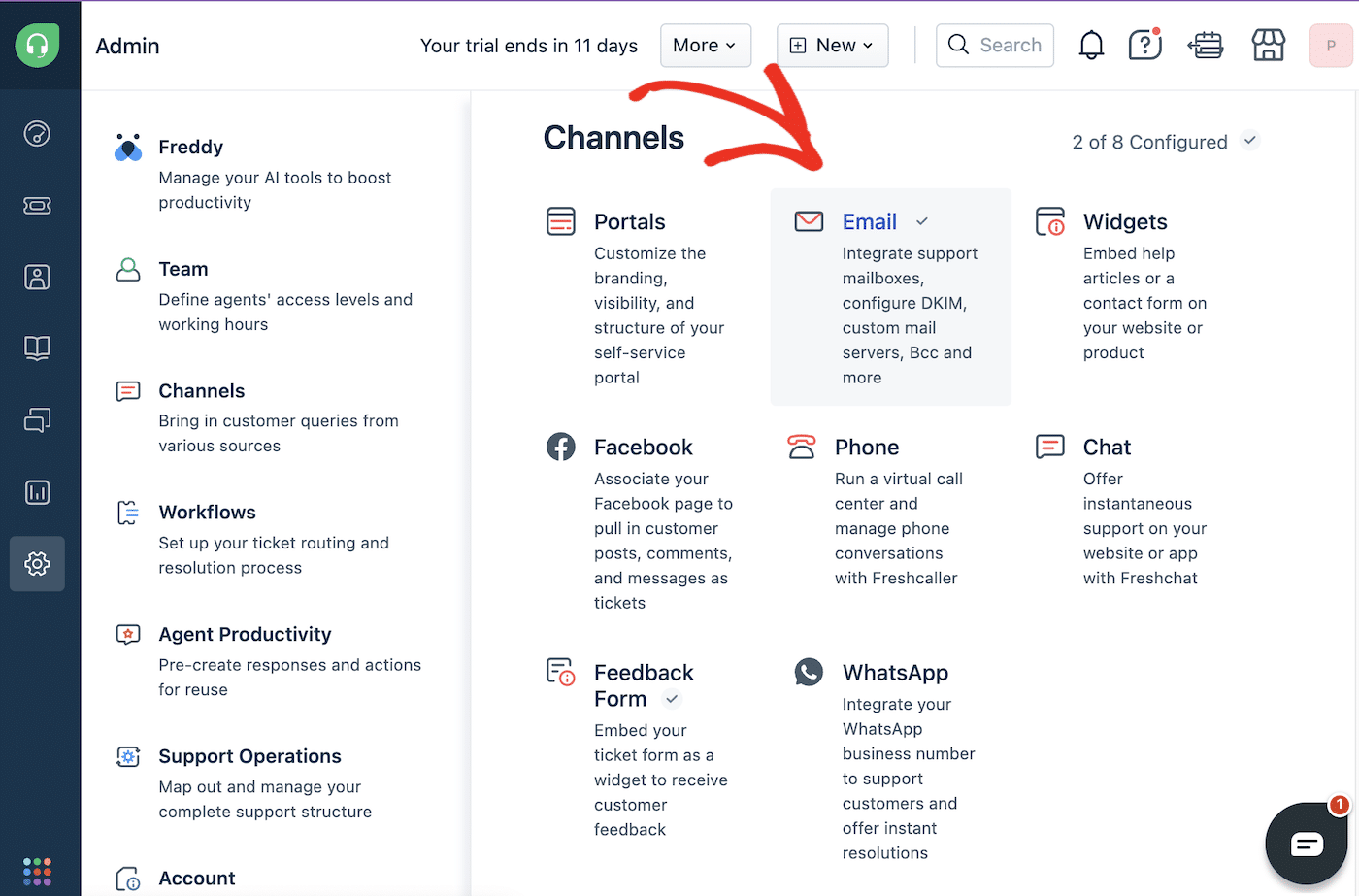Viewport: 1359px width, 896px height.
Task: View the Knowledge Base from the sidebar
Action: coord(37,348)
